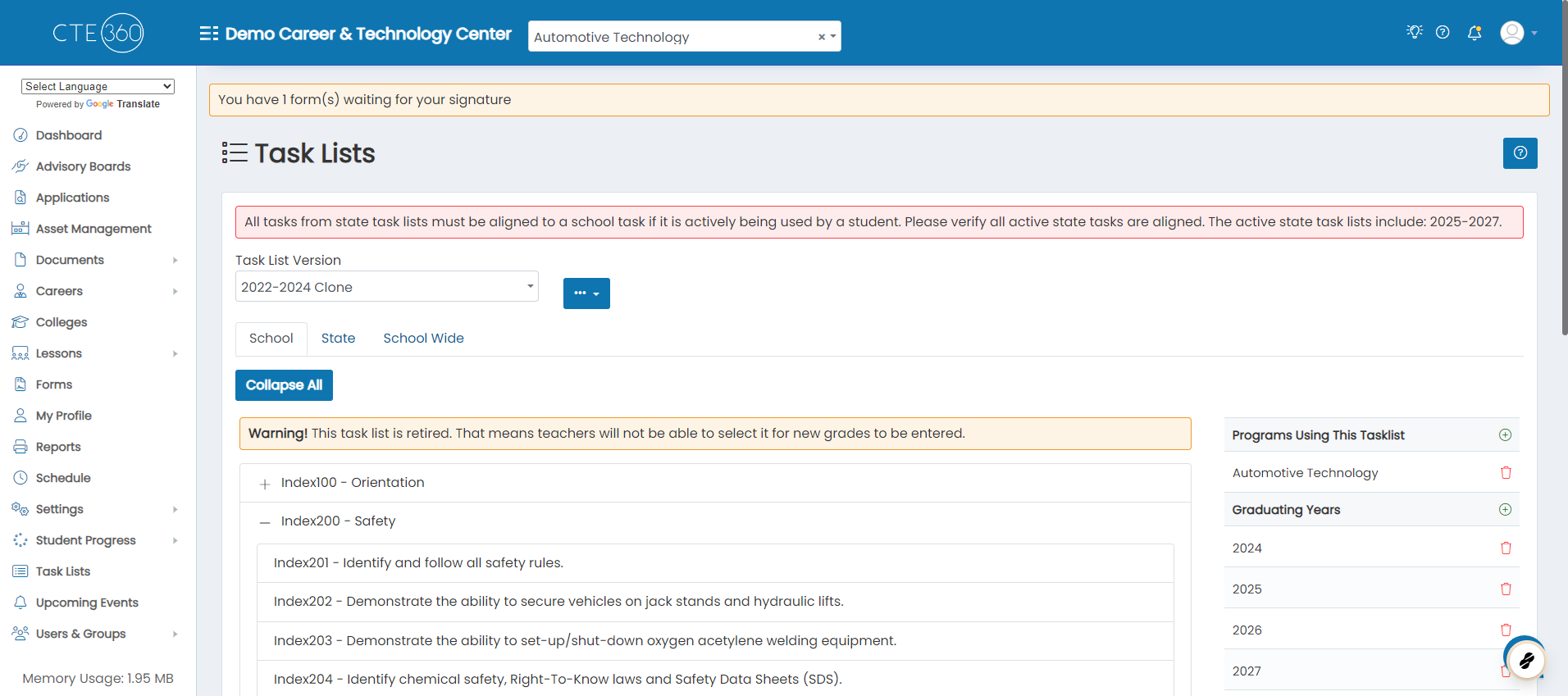
Task: Open My Profile in the sidebar
Action: coord(64,416)
